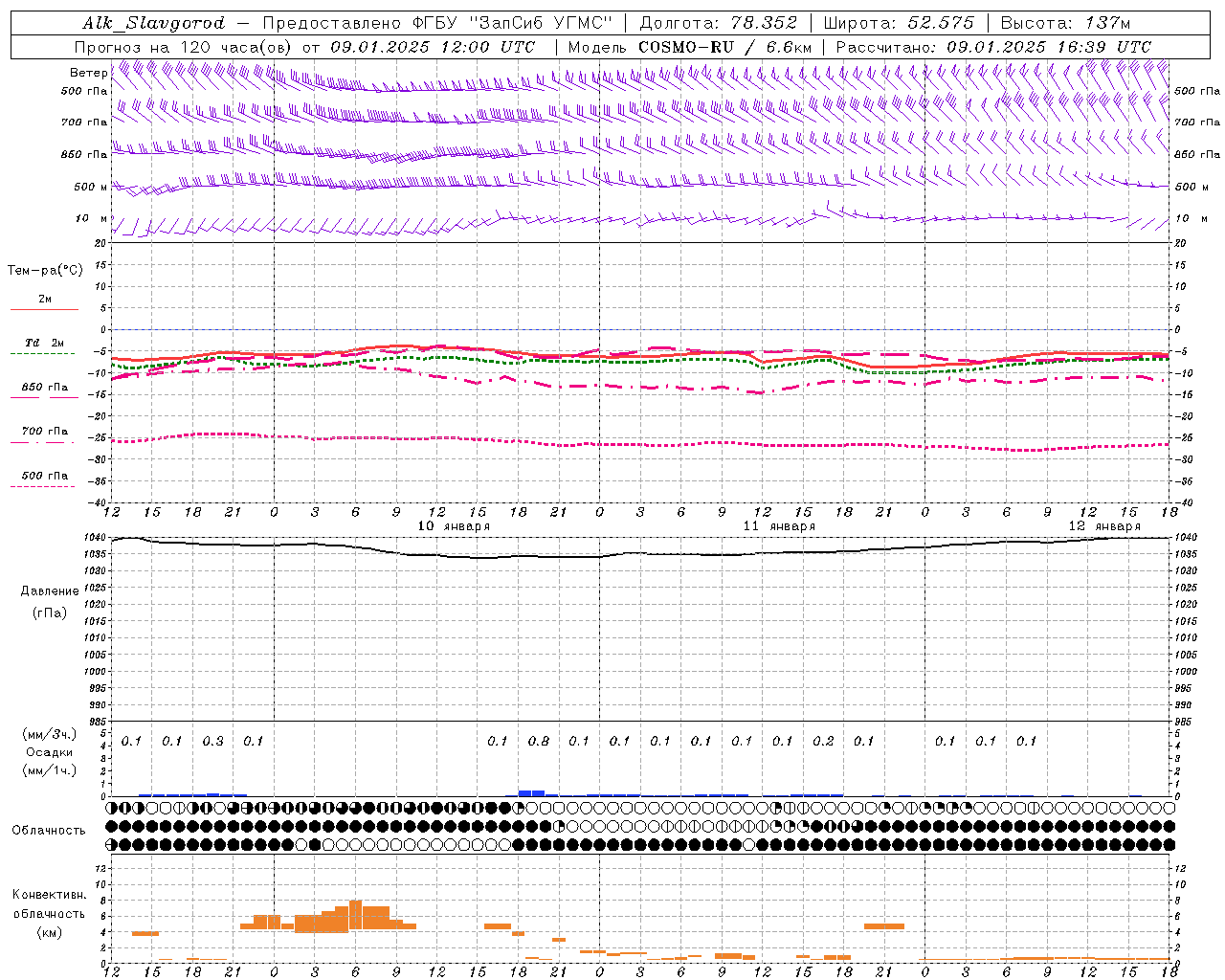Click the 'Давление' pressure label
1225x980 pixels.
click(x=50, y=591)
